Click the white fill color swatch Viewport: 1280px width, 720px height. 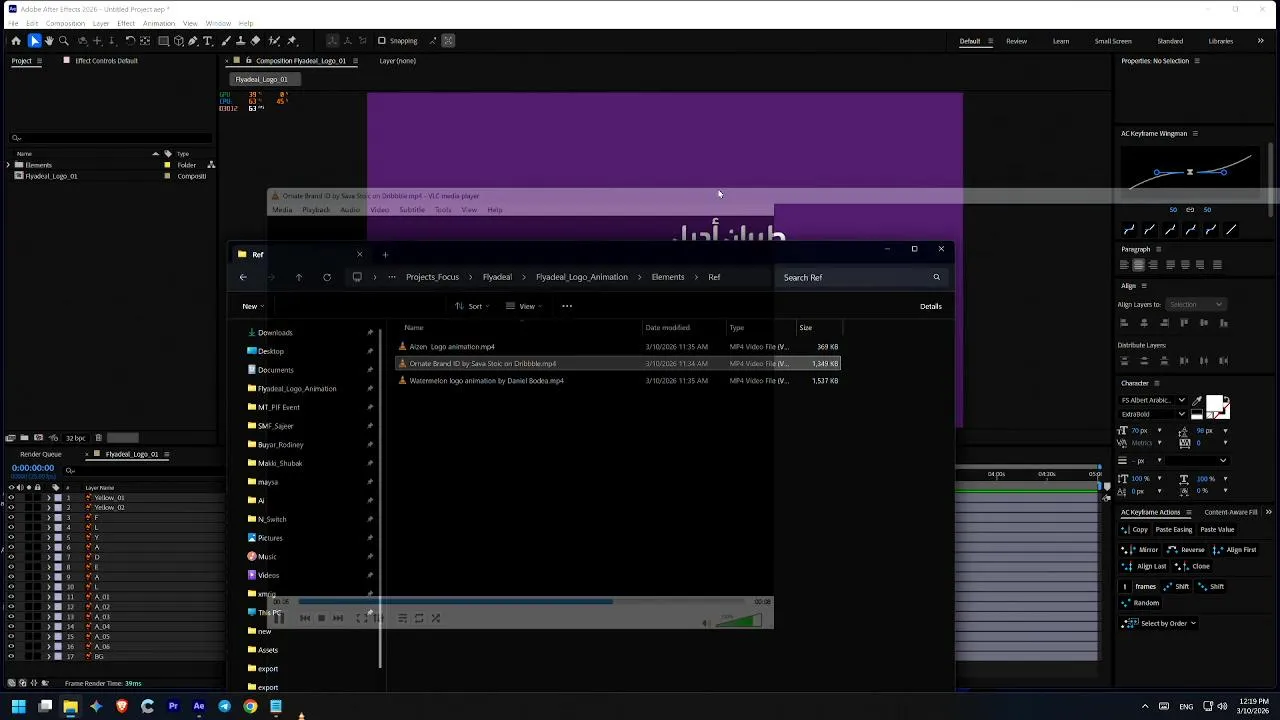[1214, 404]
